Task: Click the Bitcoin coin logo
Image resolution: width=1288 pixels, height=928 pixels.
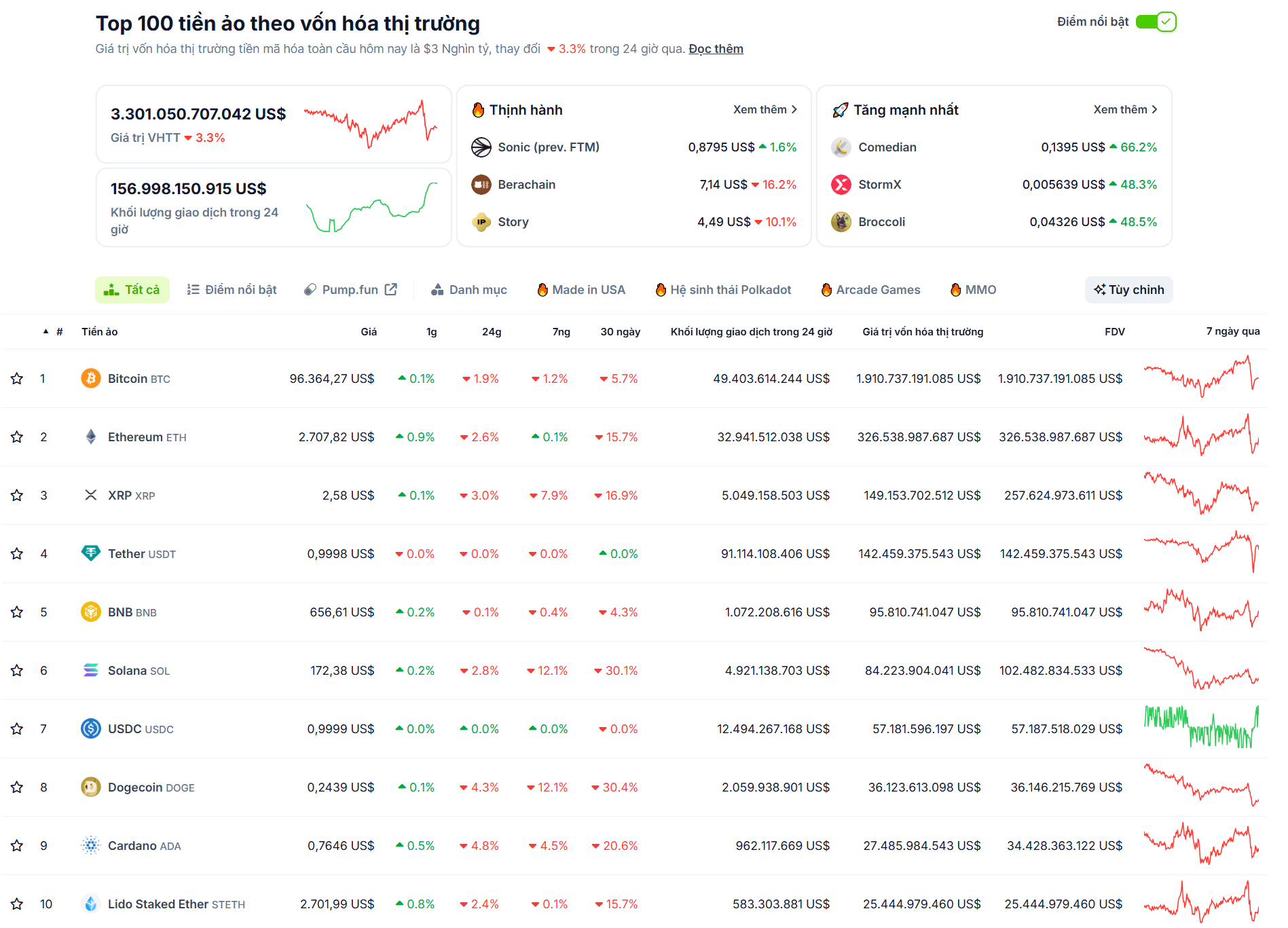Action: point(91,378)
